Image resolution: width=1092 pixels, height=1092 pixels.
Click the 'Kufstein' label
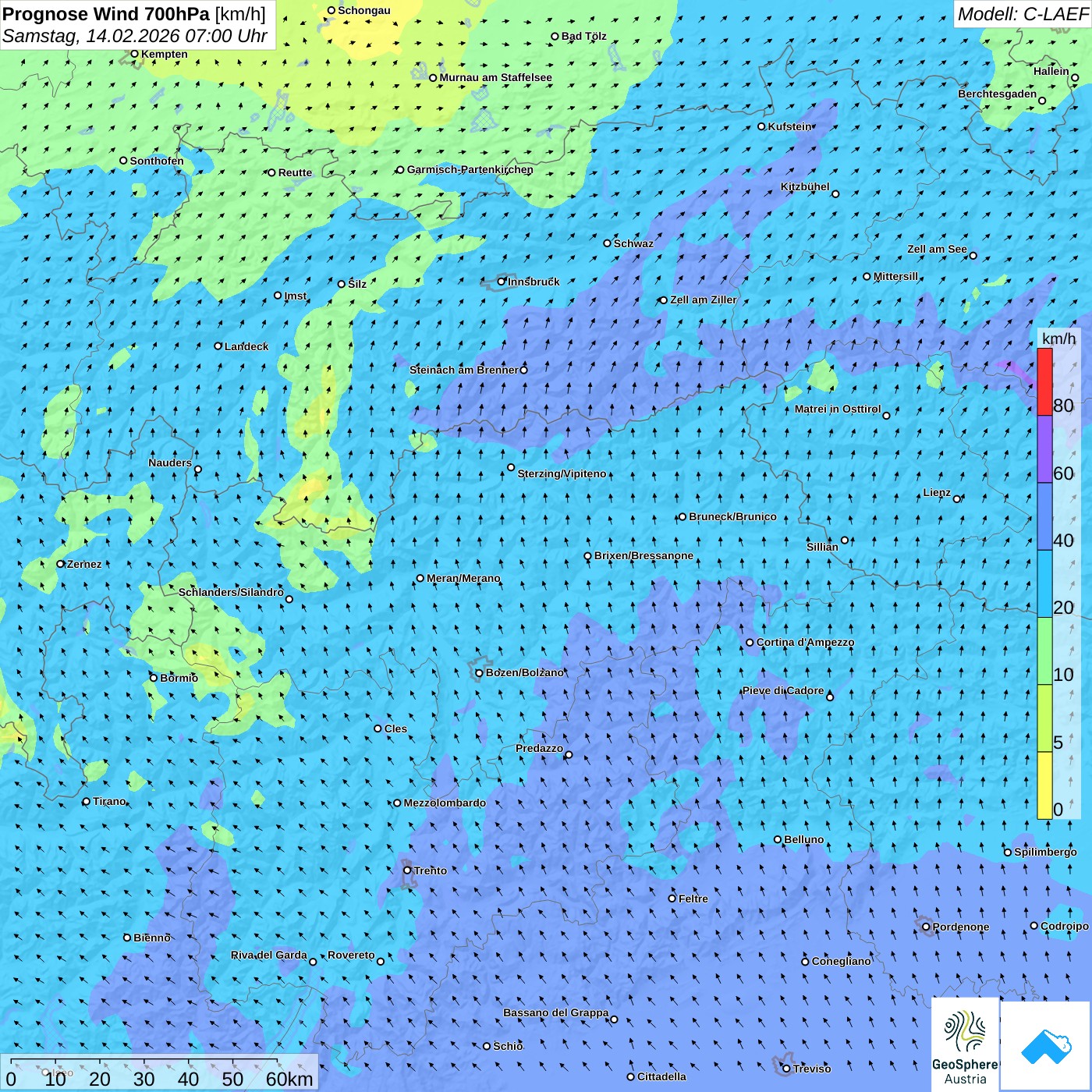coord(790,126)
